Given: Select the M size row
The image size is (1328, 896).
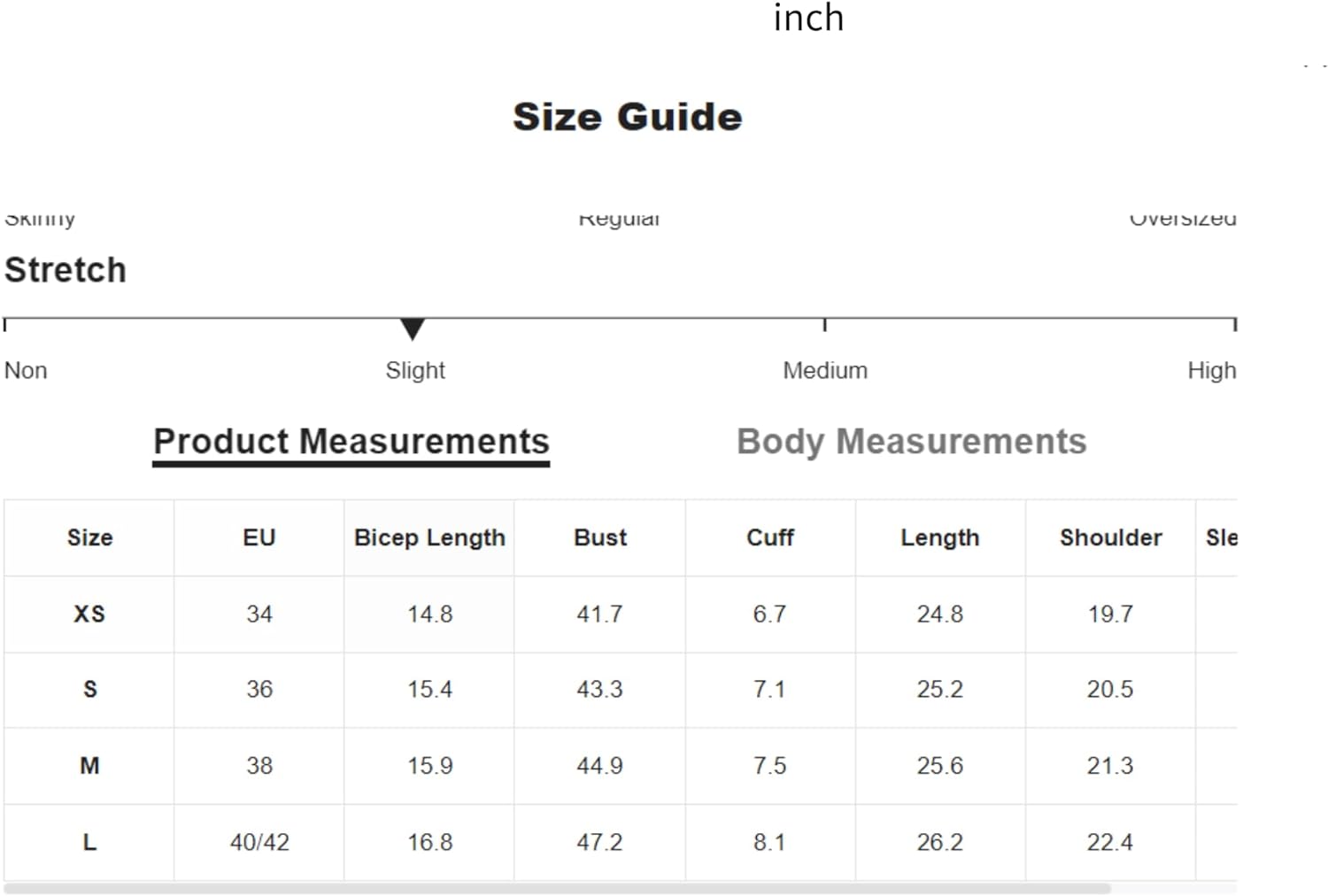Looking at the screenshot, I should coord(620,766).
